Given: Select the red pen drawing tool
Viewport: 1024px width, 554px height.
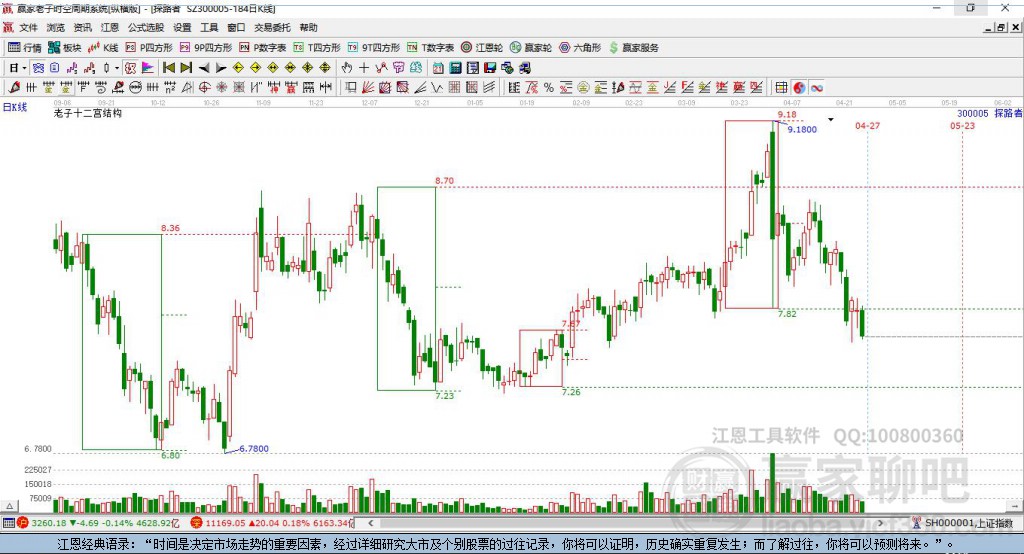Looking at the screenshot, I should click(14, 88).
